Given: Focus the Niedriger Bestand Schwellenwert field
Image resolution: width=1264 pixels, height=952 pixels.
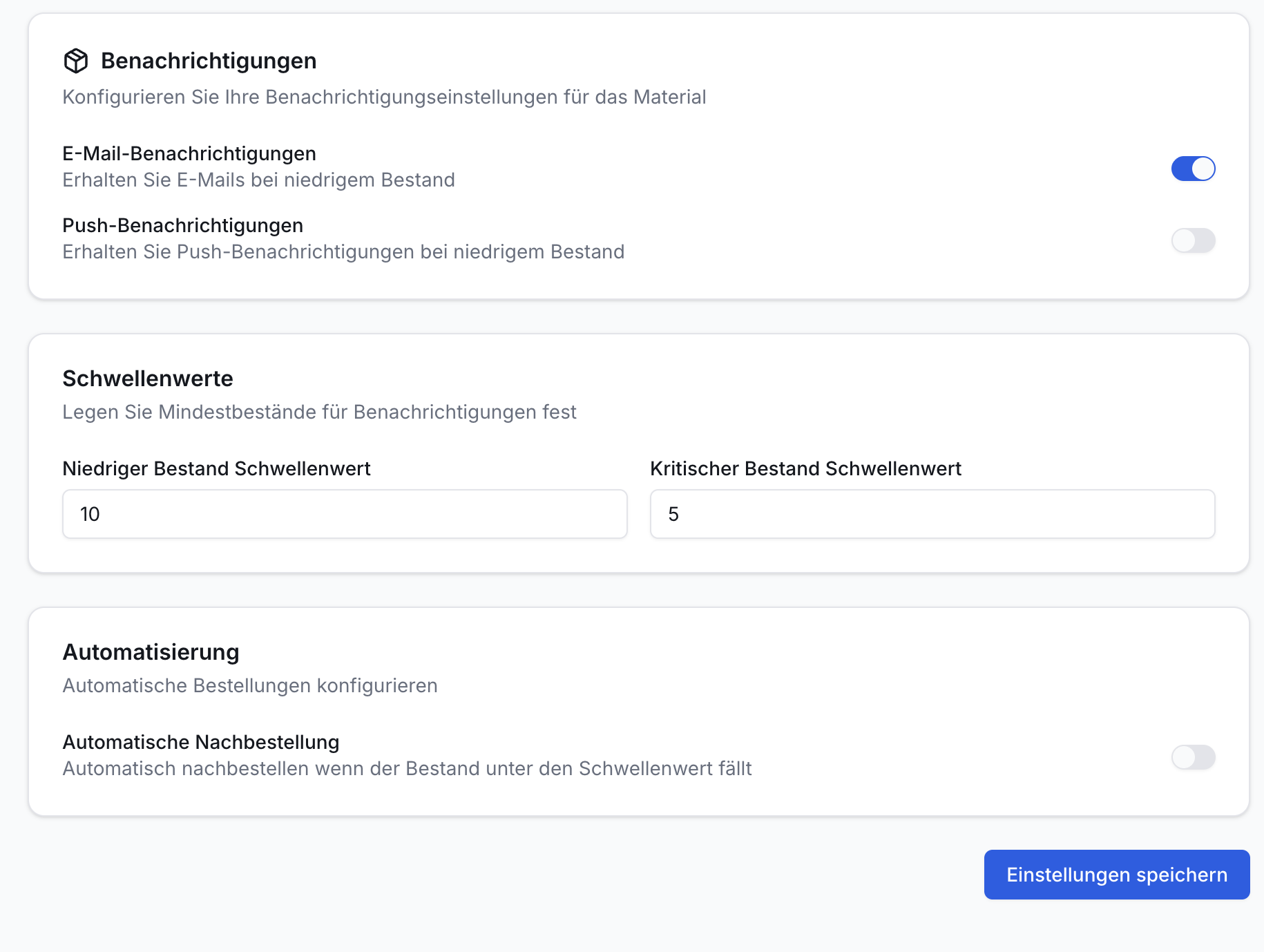Looking at the screenshot, I should tap(345, 514).
